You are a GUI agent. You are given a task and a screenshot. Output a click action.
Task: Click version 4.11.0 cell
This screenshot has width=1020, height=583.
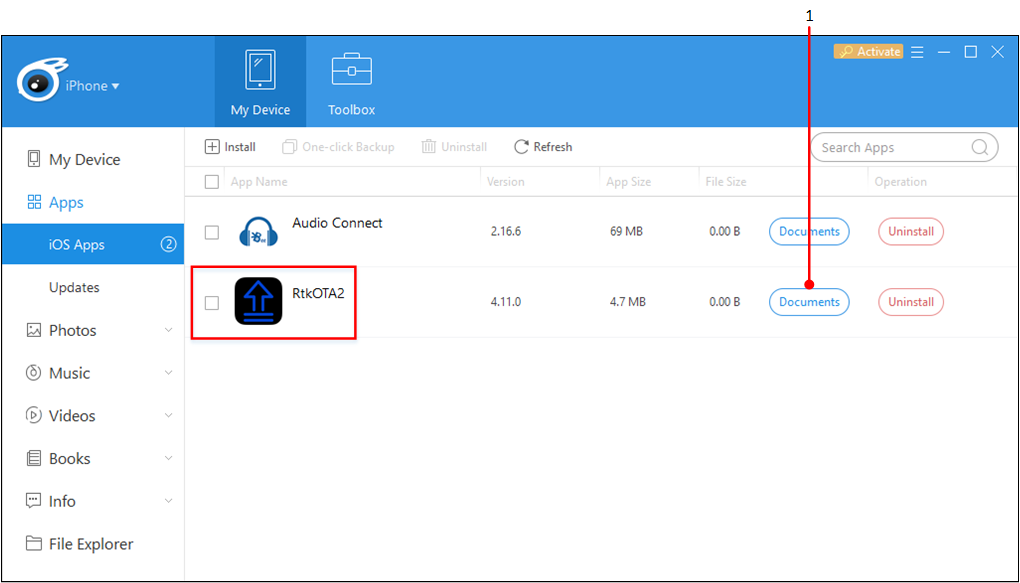tap(505, 302)
